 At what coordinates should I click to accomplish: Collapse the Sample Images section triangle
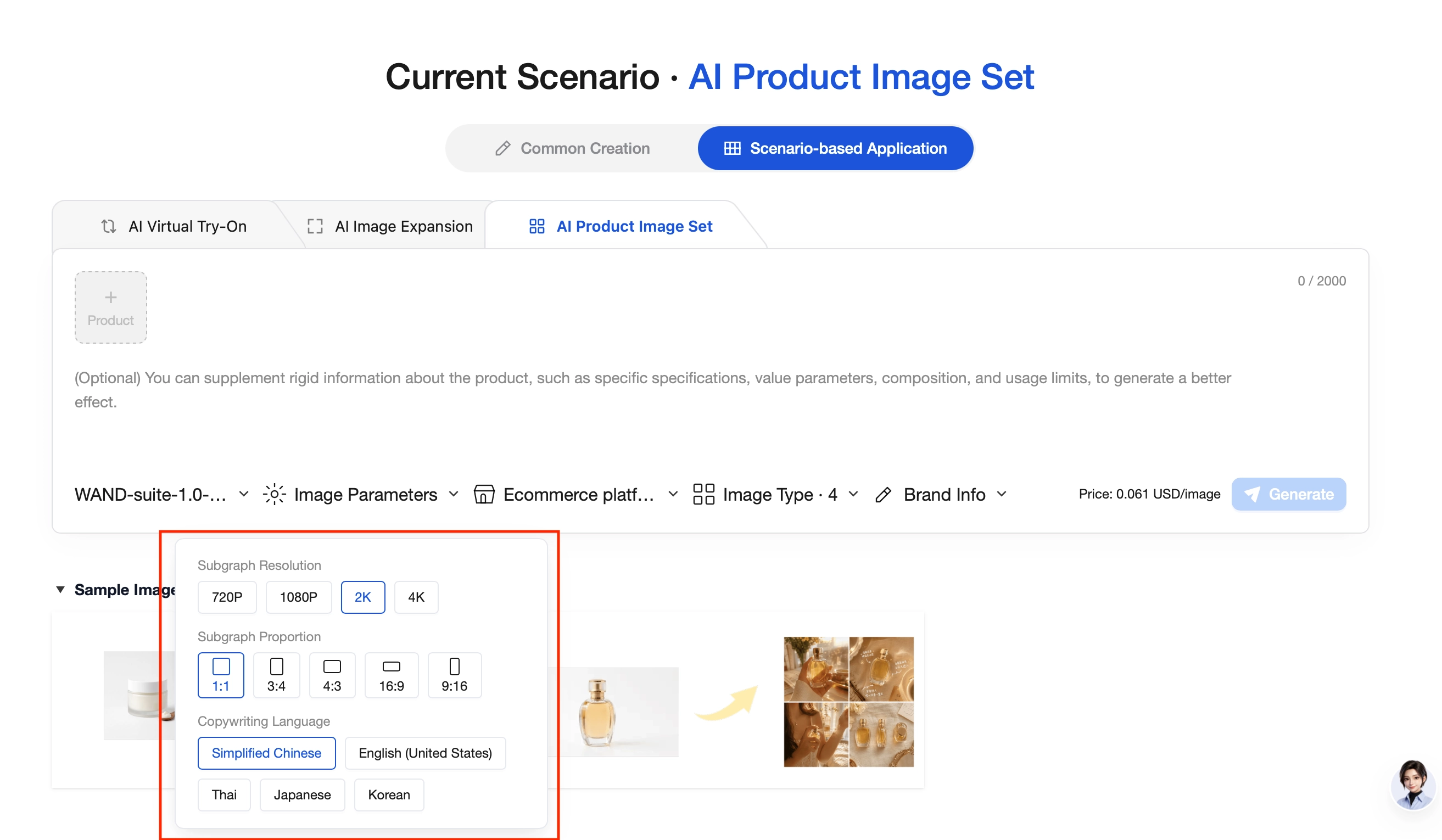[60, 590]
